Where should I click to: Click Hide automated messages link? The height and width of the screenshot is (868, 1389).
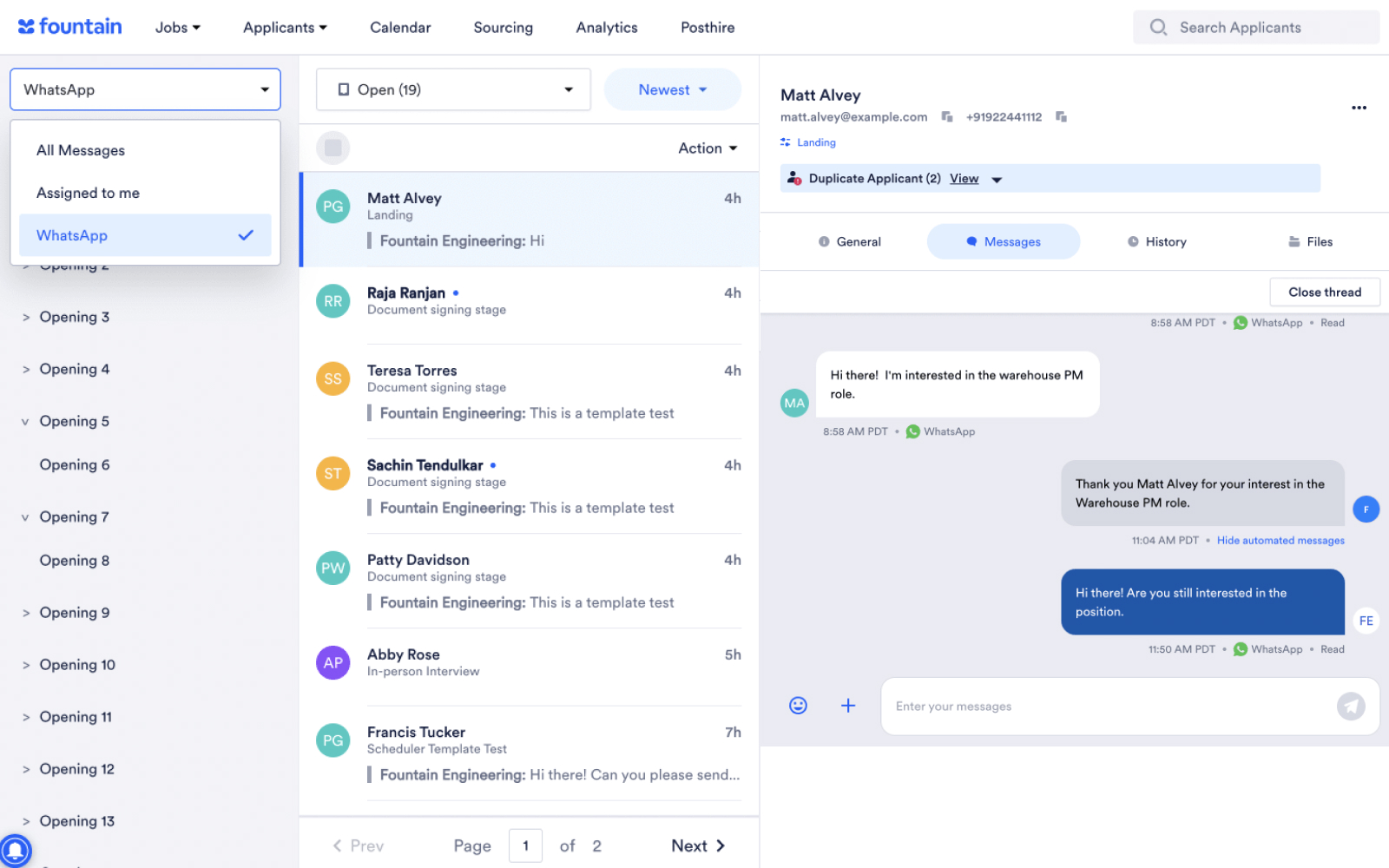1280,540
